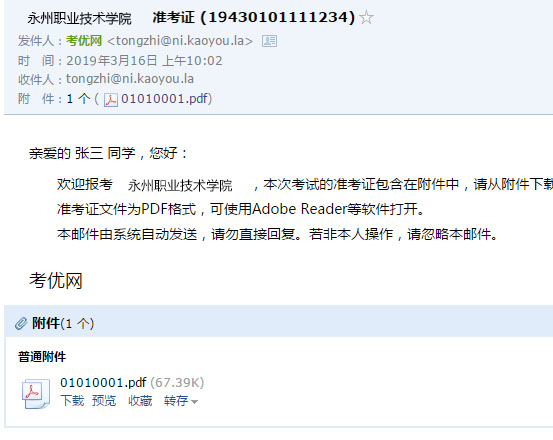
Task: Click recipient address tongzhi@ni.kaoyou.la
Action: [130, 79]
